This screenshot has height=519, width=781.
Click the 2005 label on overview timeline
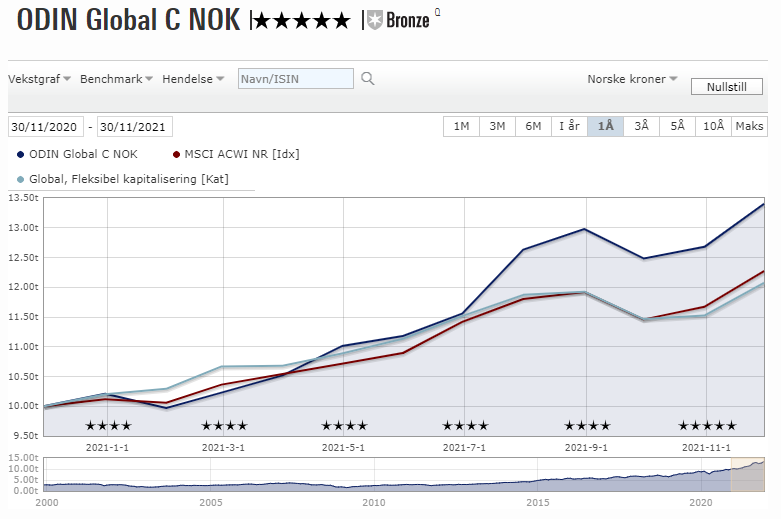click(211, 503)
